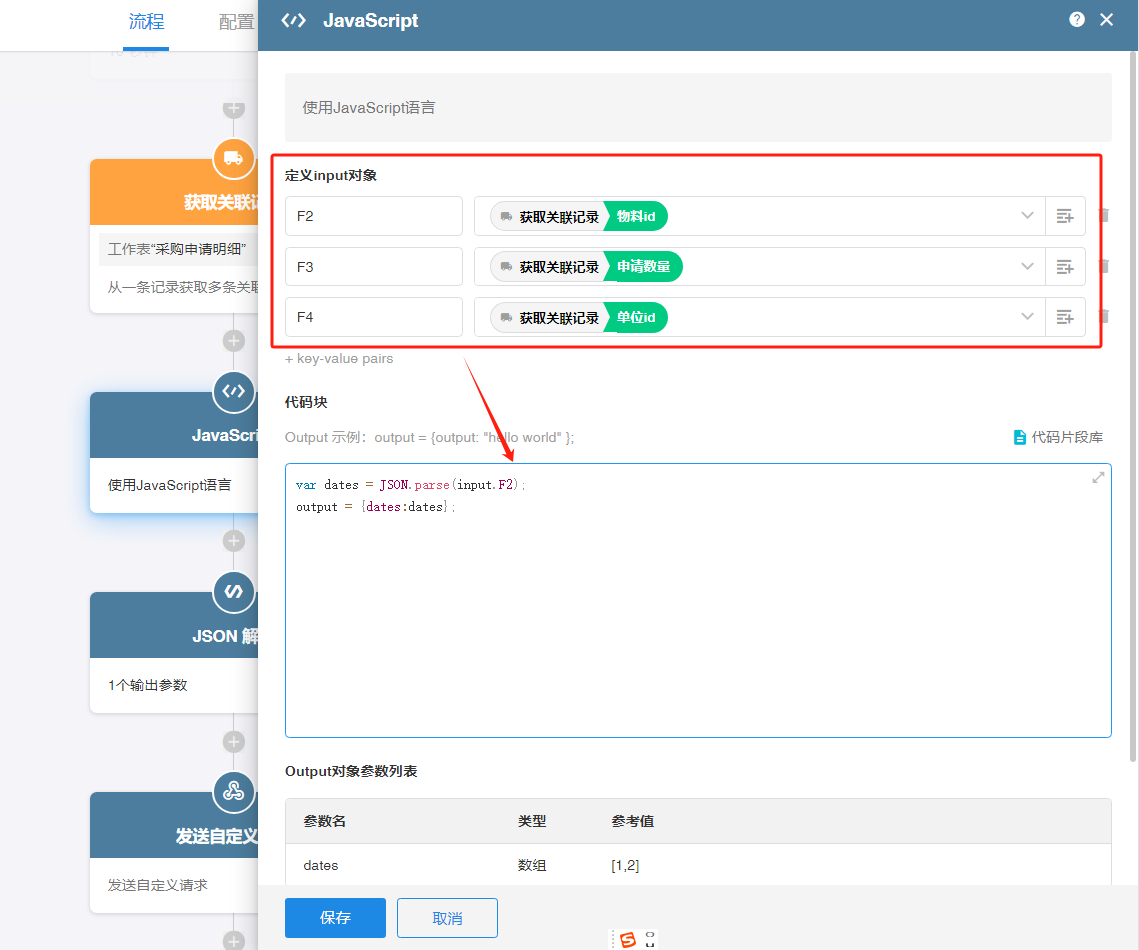Cancel the JavaScript node edits
1139x950 pixels.
[447, 918]
